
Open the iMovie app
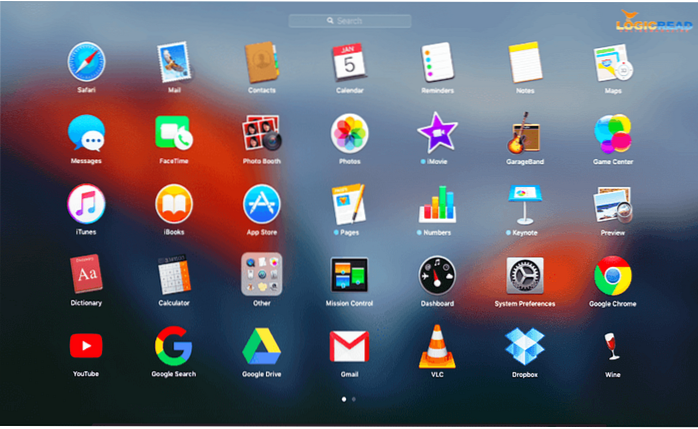pos(437,133)
